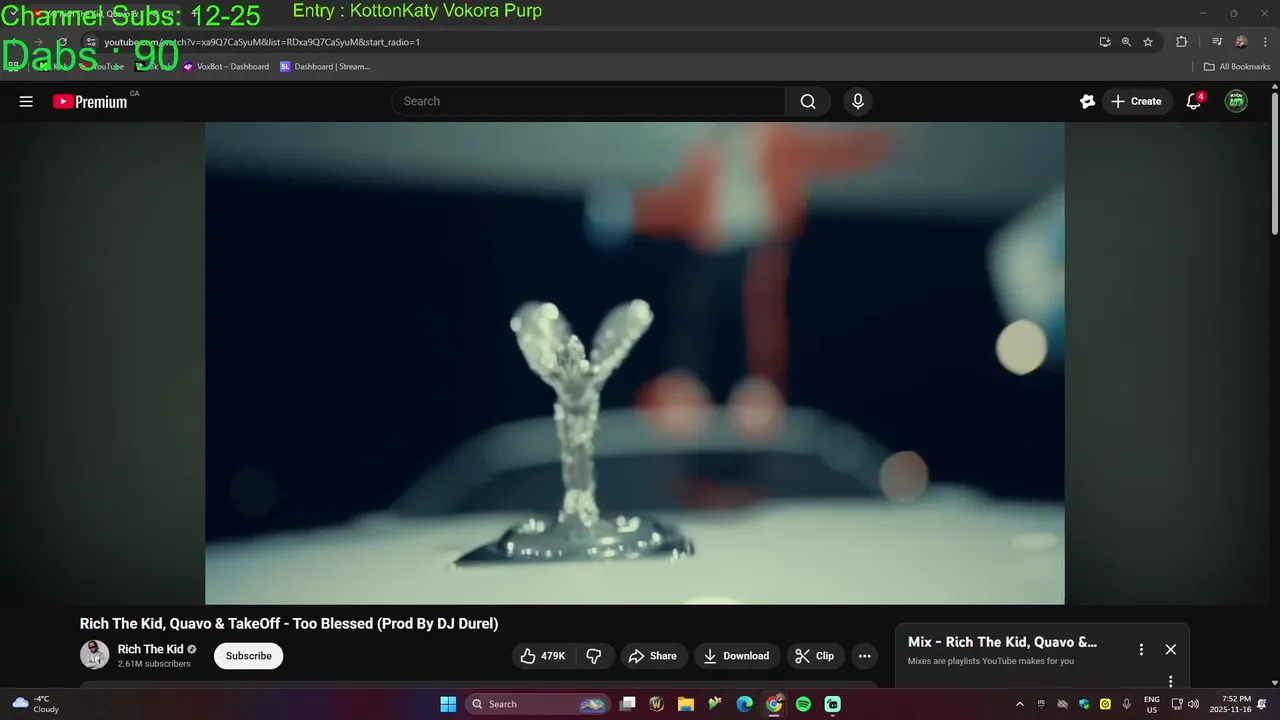The image size is (1280, 720).
Task: Open the notification bell in system tray
Action: click(x=1262, y=704)
